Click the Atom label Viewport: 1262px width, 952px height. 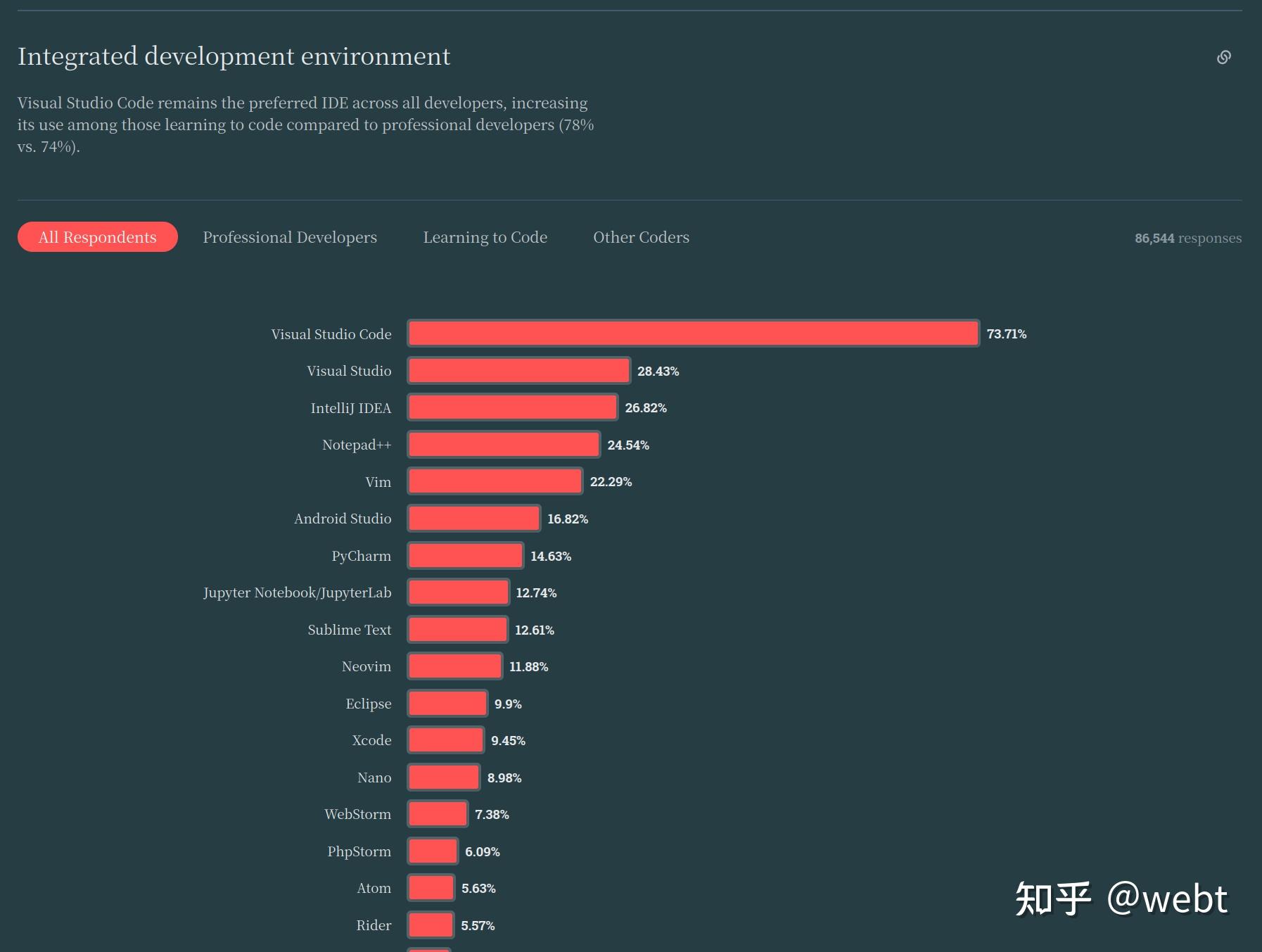[374, 888]
